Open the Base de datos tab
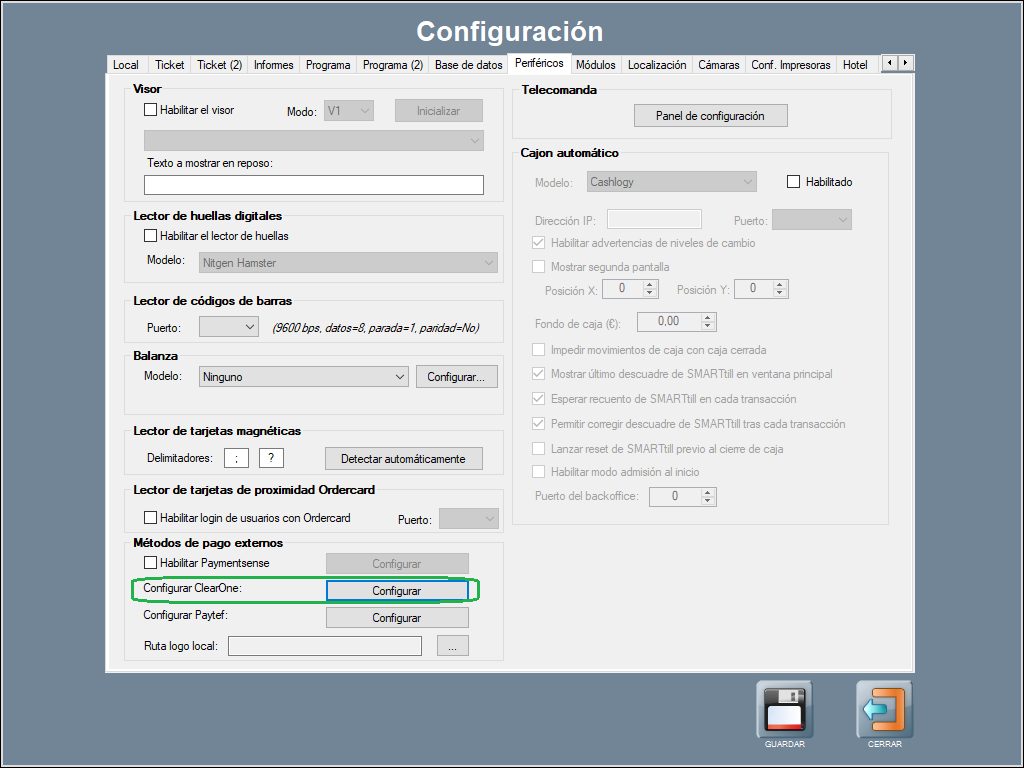1024x768 pixels. 468,65
